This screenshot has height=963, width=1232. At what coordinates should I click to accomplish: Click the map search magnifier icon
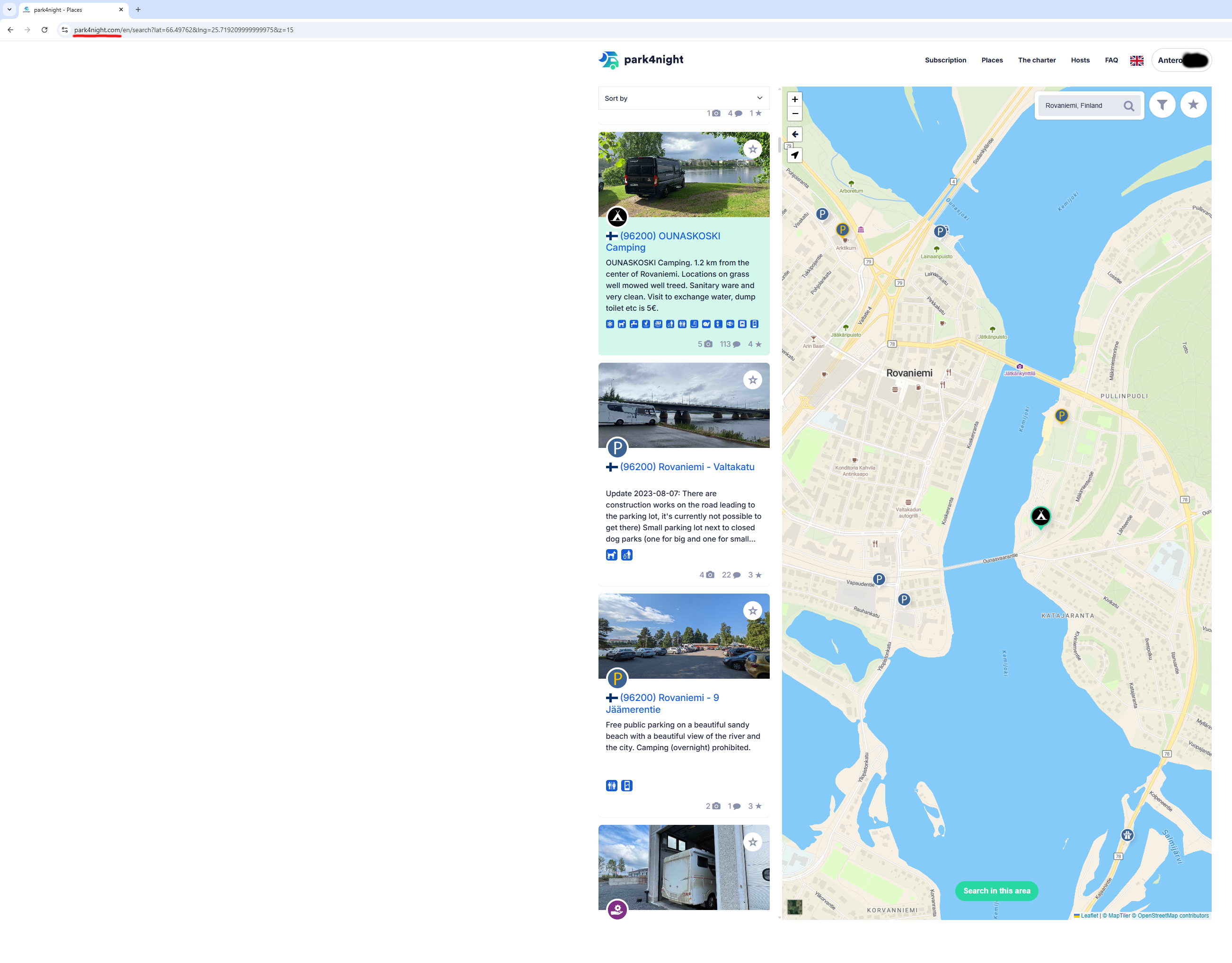[x=1128, y=106]
